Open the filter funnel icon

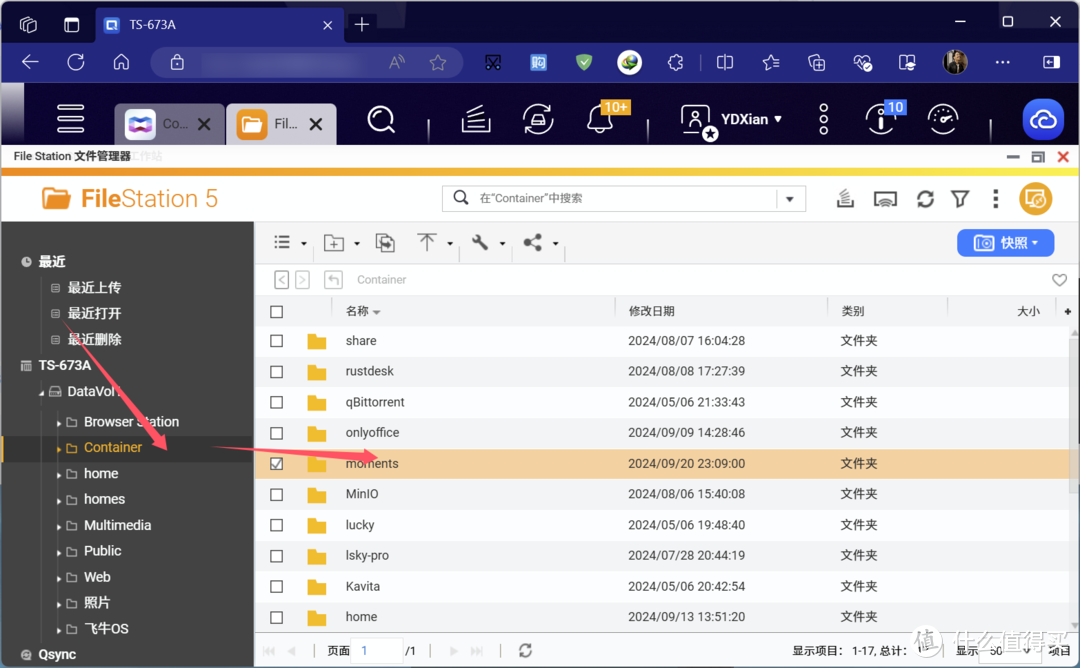point(960,199)
